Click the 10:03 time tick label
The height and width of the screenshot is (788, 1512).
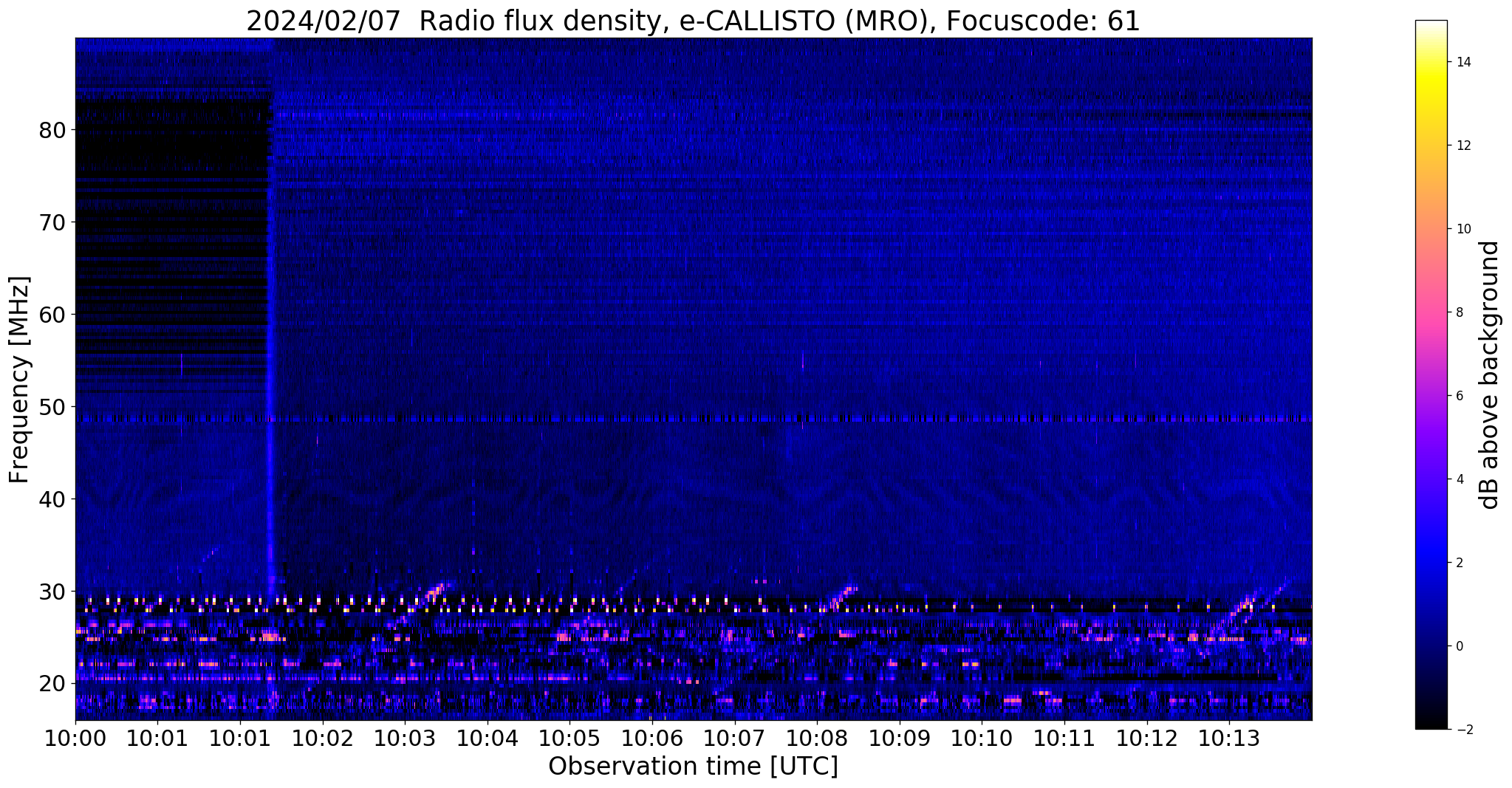coord(405,739)
